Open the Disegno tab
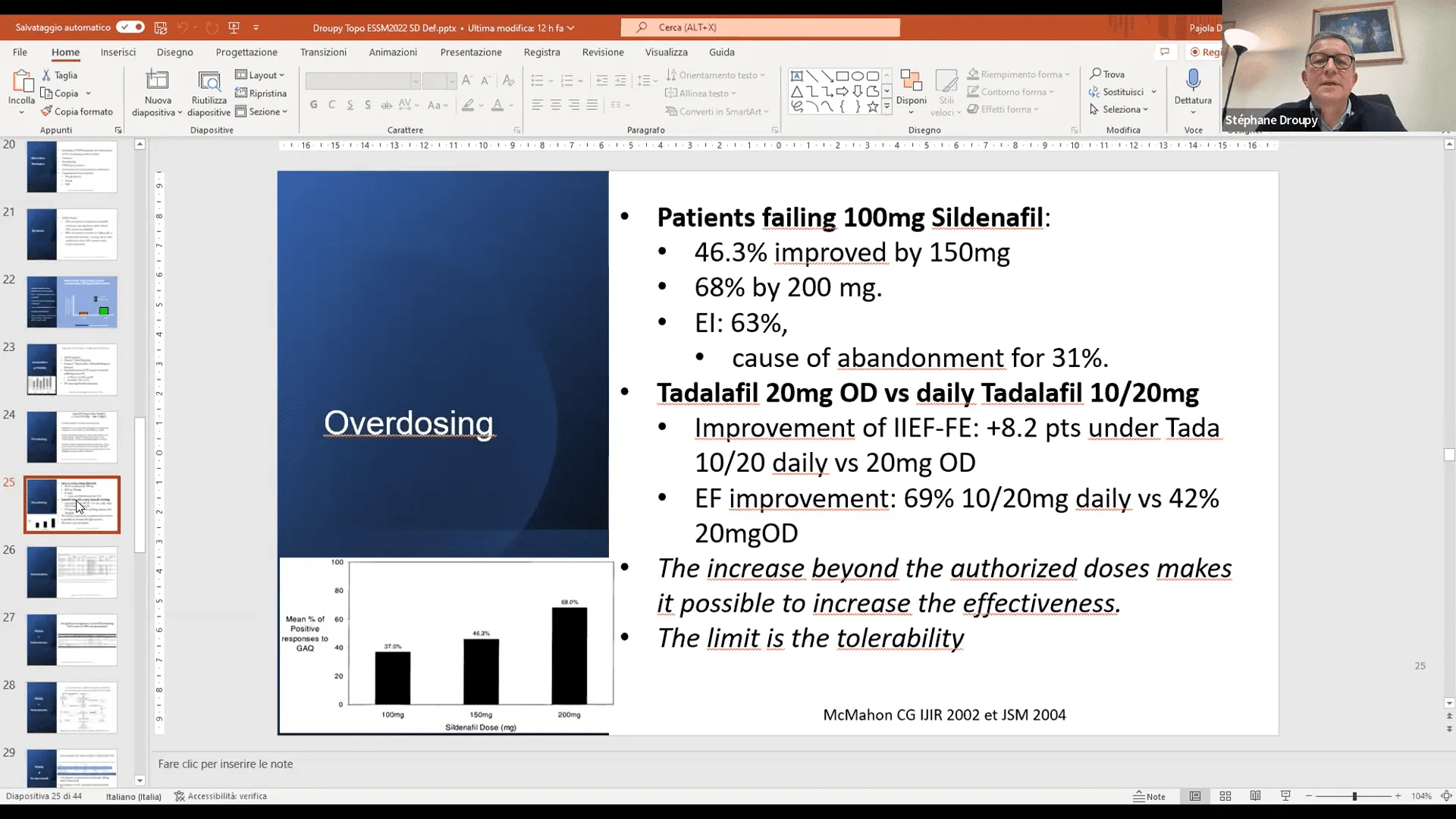 click(x=175, y=52)
